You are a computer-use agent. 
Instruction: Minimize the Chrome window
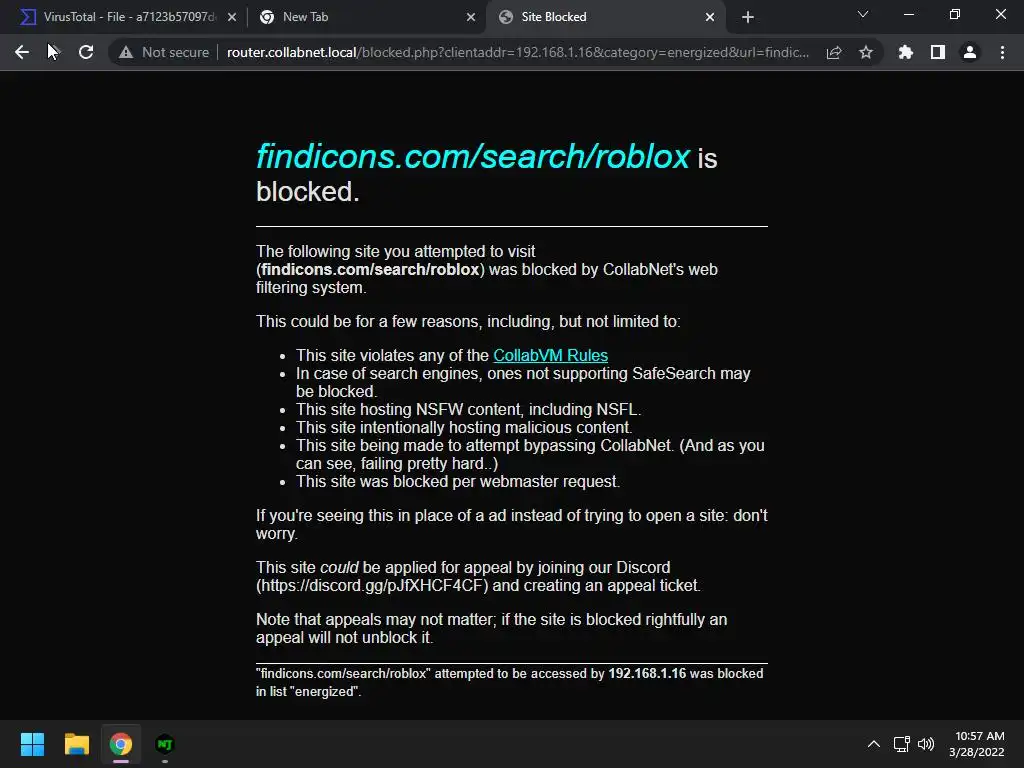coord(908,14)
